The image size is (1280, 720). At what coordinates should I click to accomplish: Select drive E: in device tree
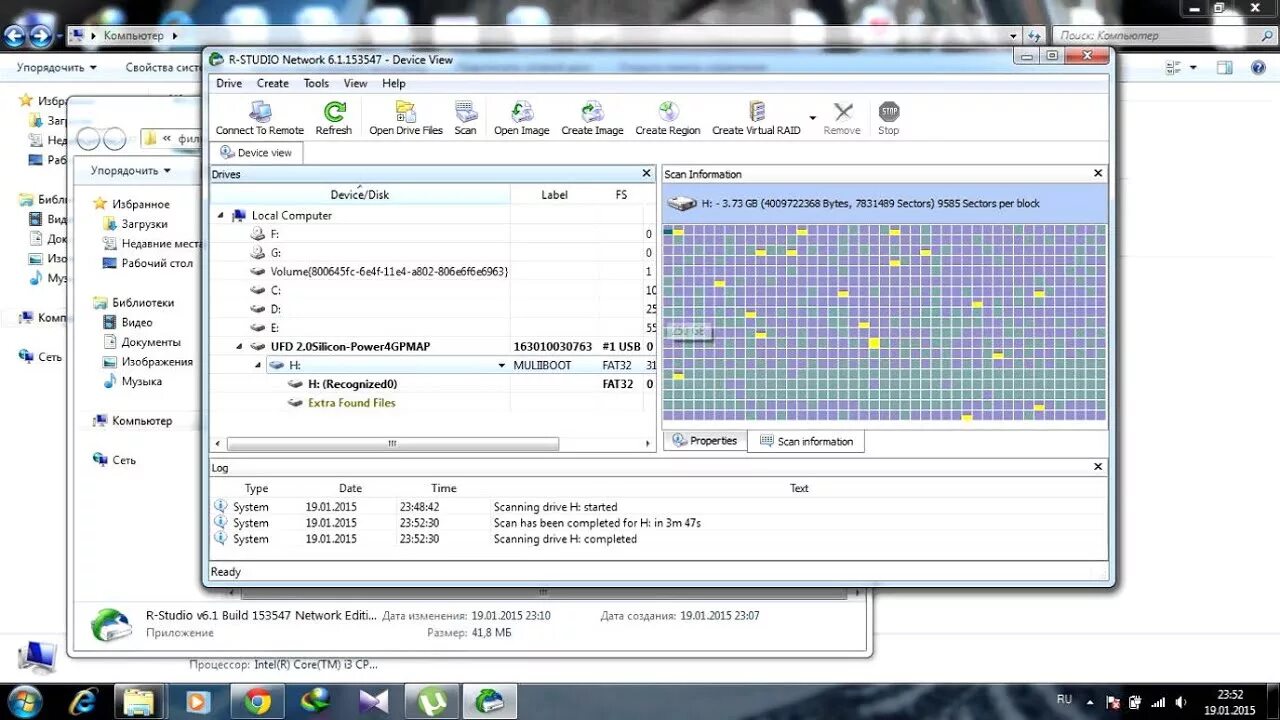[275, 328]
